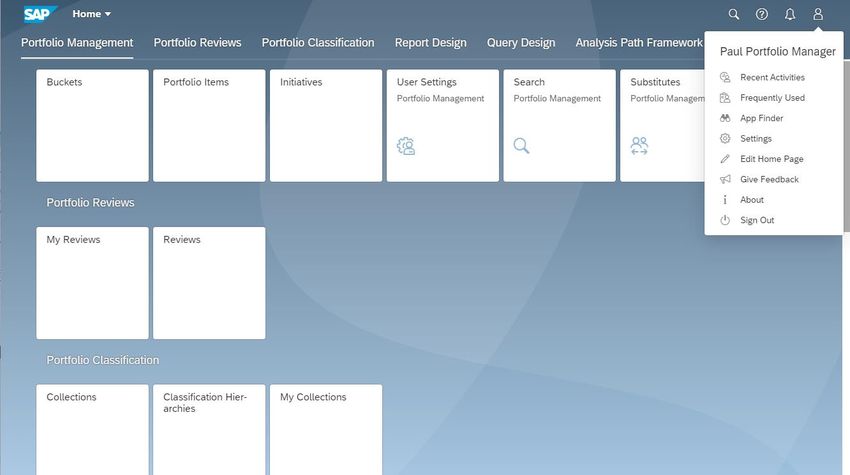850x475 pixels.
Task: Switch to Query Design tab
Action: click(521, 43)
